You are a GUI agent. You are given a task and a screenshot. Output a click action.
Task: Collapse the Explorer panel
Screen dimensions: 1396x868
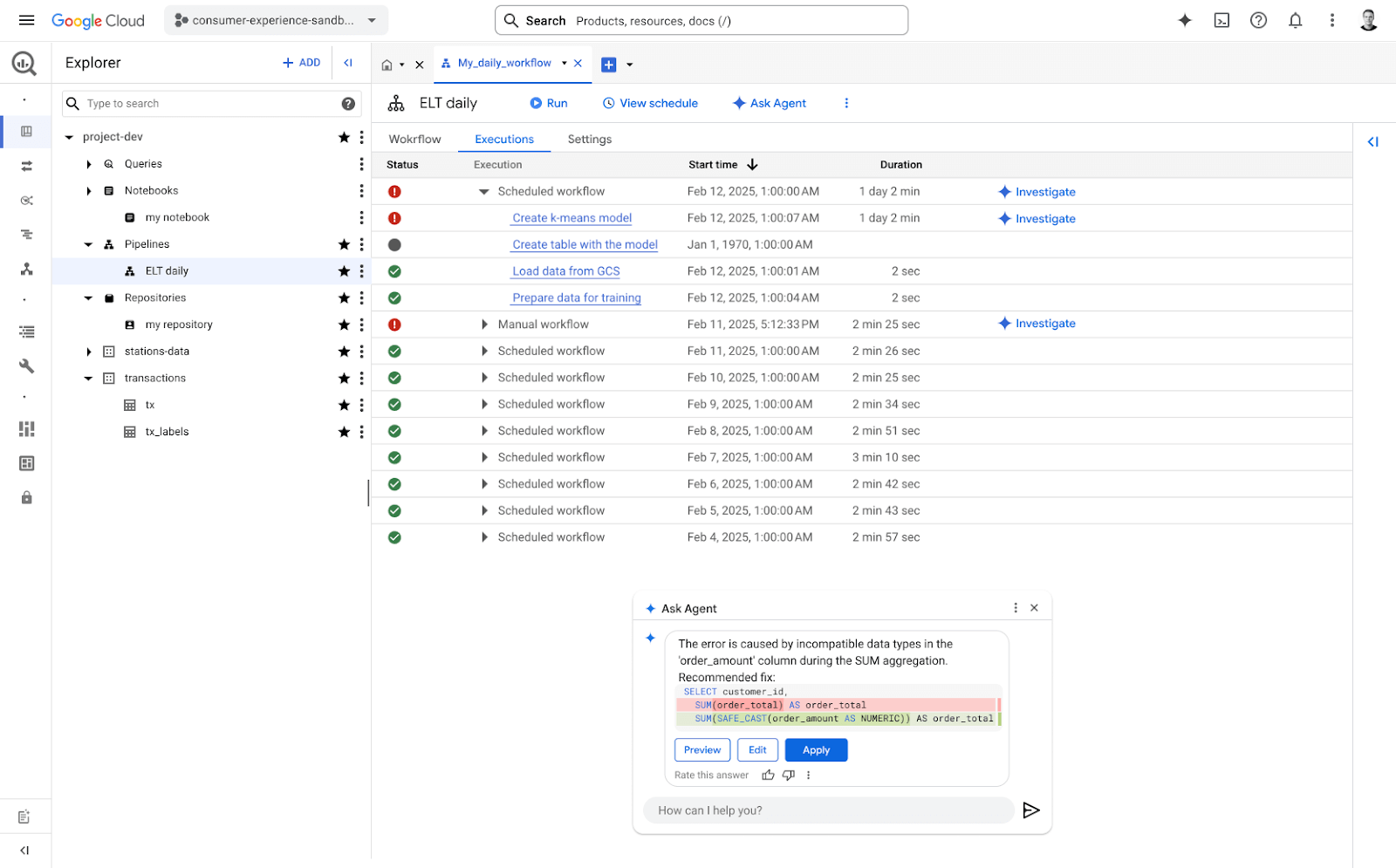point(348,63)
